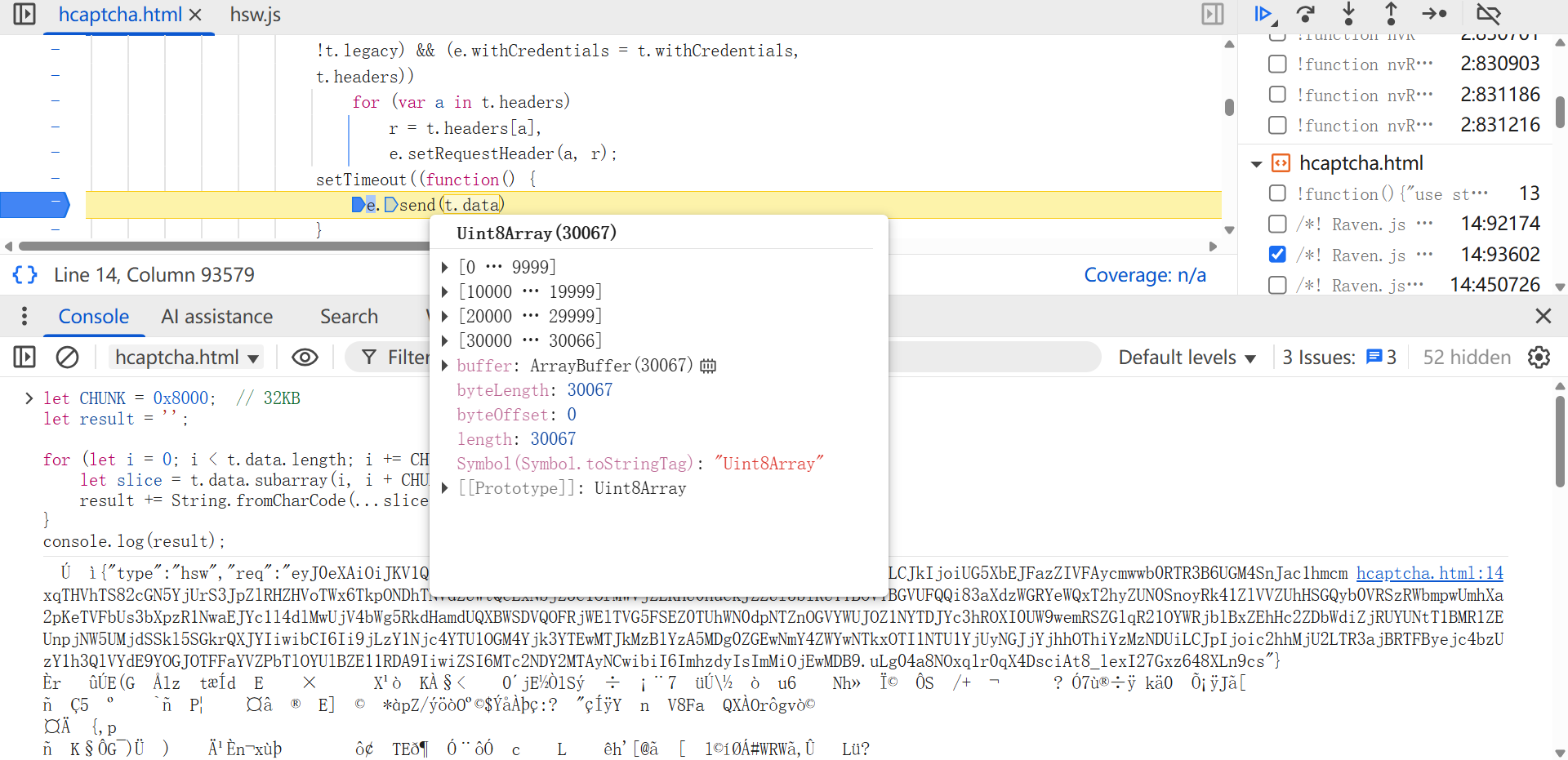Switch to the hsw.js file tab
The width and height of the screenshot is (1568, 760).
(255, 15)
